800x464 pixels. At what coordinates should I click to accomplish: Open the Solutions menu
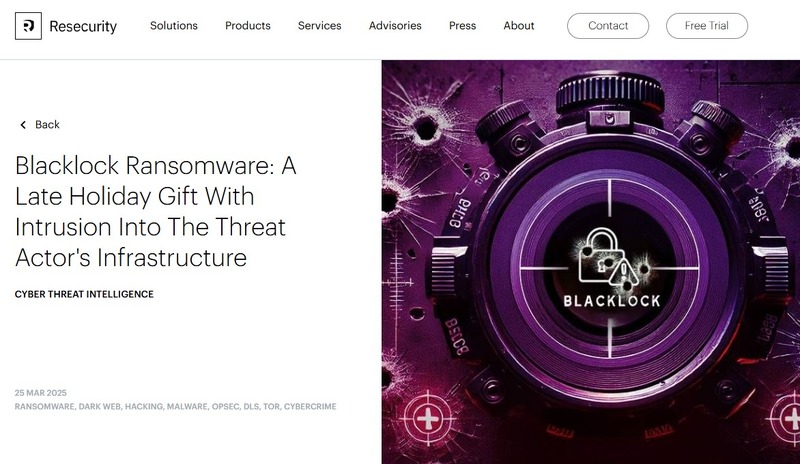click(174, 26)
